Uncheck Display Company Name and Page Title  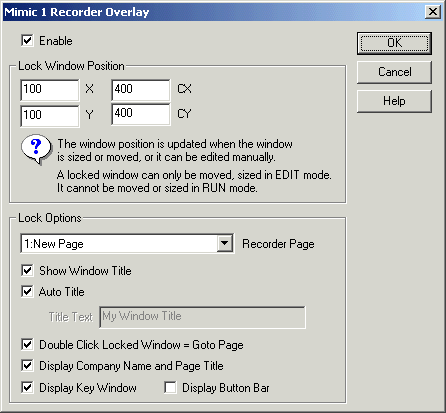coord(27,366)
